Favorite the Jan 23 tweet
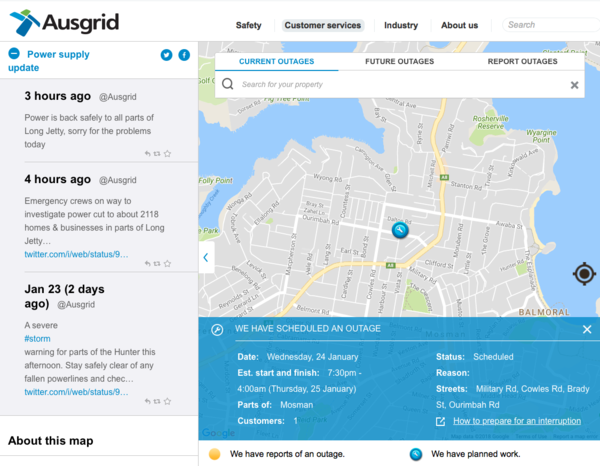Screen dimensions: 600x466 (x=167, y=401)
